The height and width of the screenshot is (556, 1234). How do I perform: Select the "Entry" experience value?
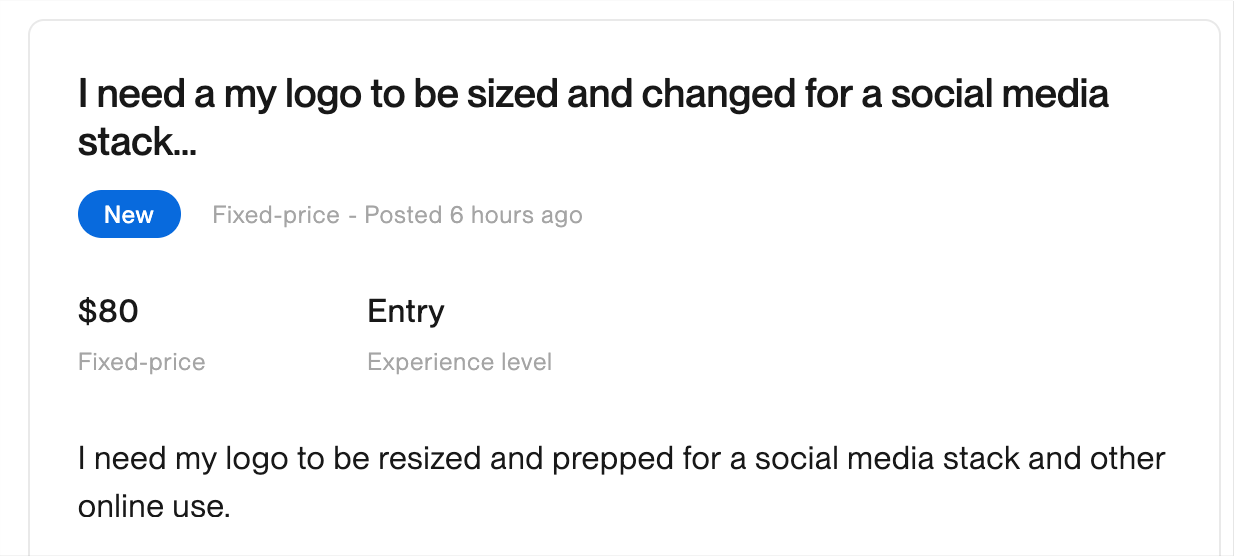[x=405, y=312]
